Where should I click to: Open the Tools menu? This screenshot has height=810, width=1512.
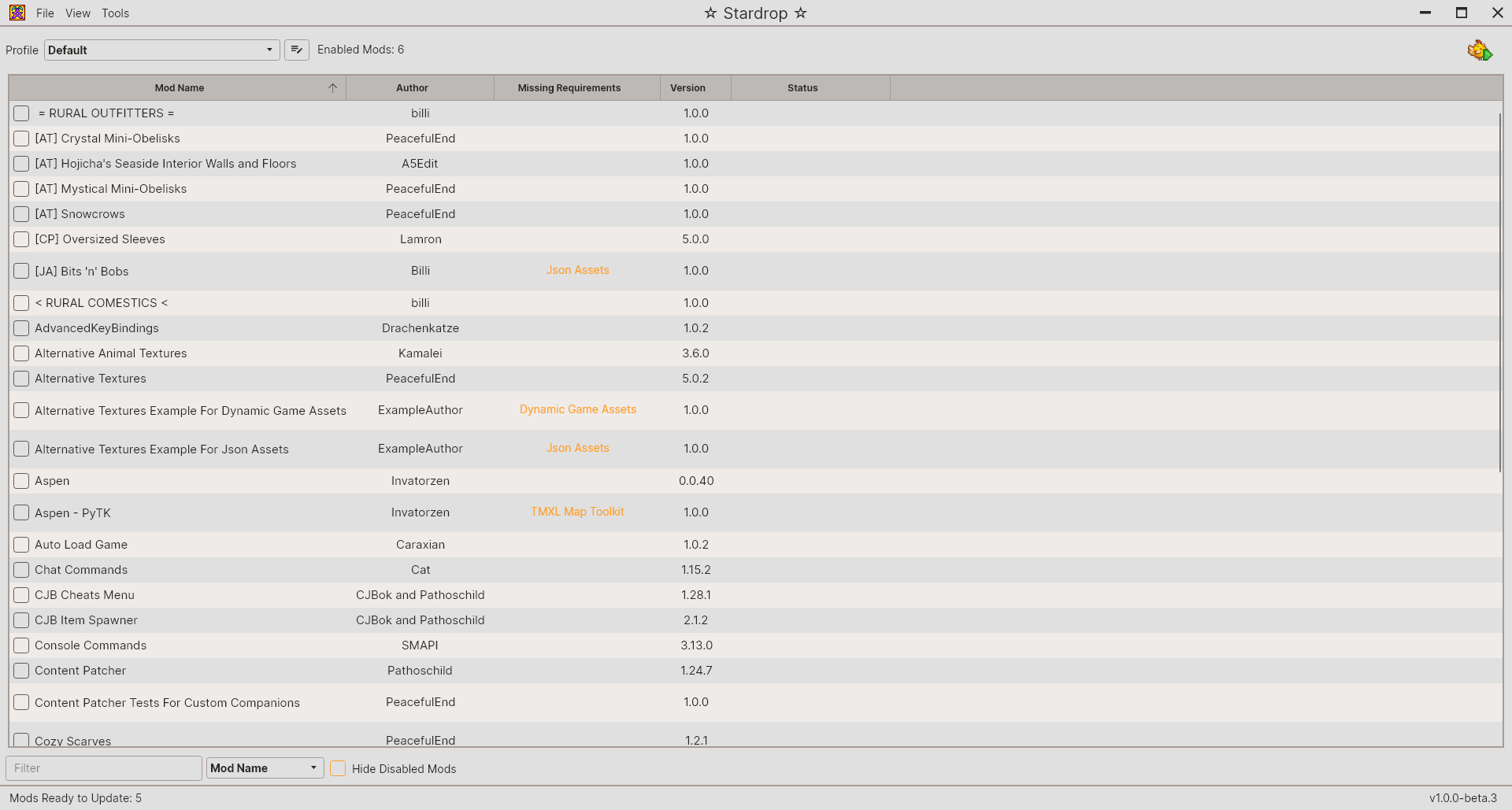pyautogui.click(x=115, y=13)
